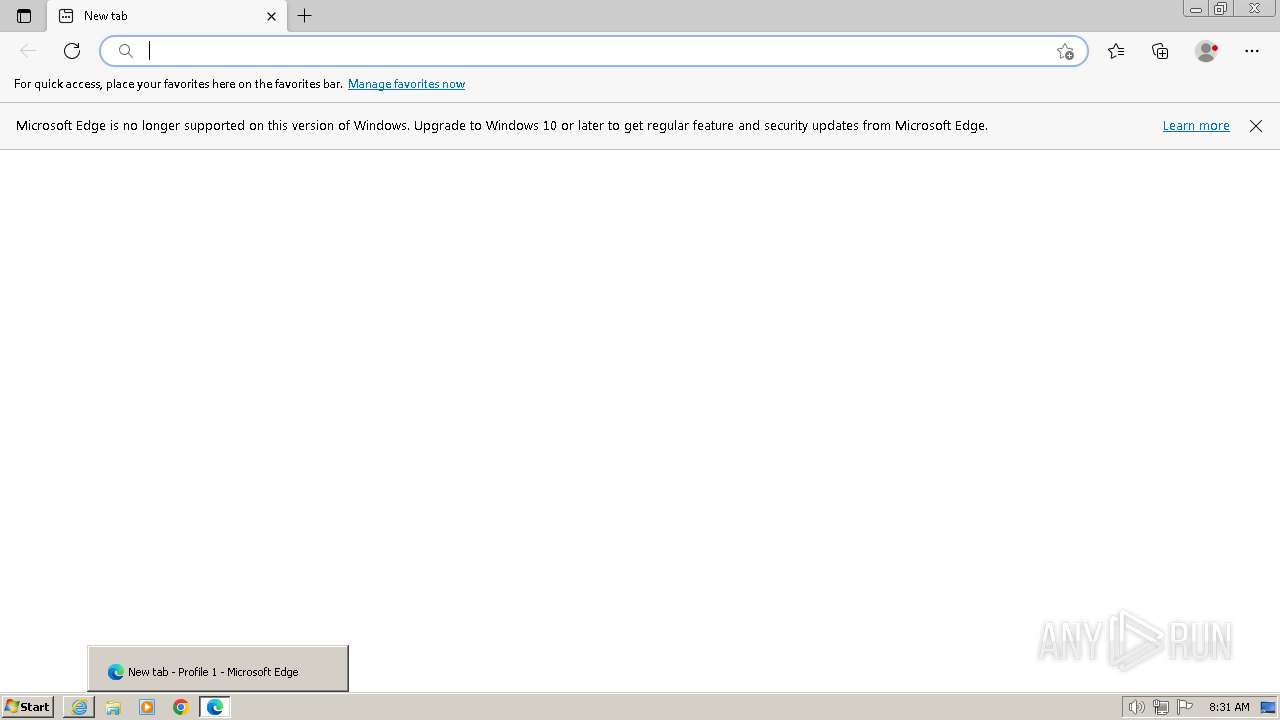Click Microsoft Edge taskbar icon

tap(215, 707)
